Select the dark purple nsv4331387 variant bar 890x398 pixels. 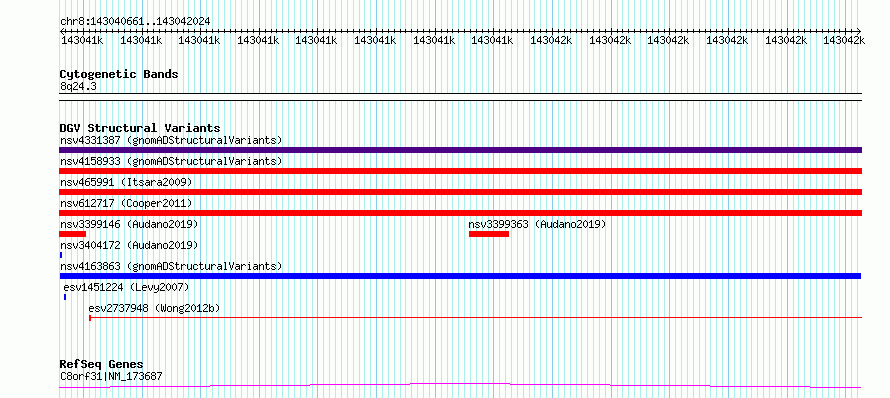[460, 150]
